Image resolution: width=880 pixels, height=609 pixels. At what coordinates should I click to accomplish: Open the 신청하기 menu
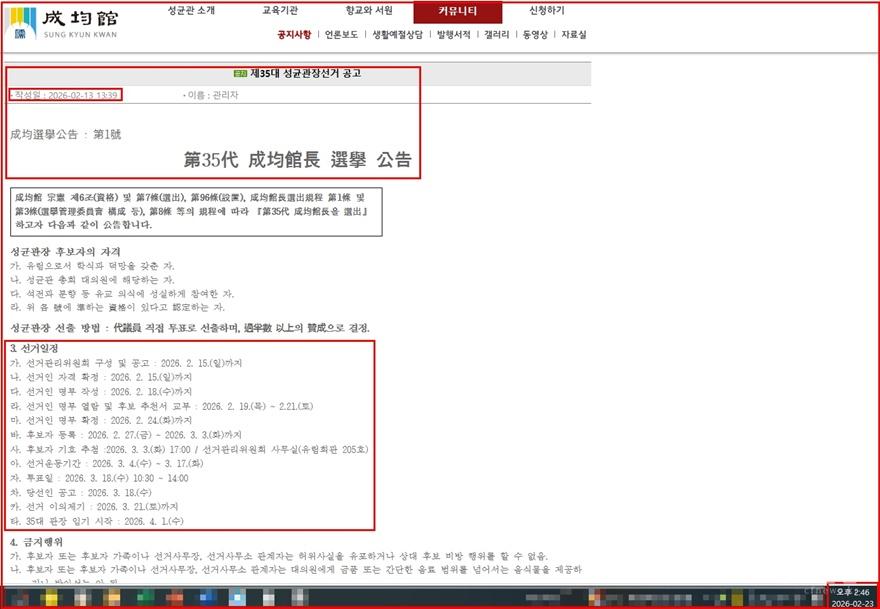[x=547, y=11]
